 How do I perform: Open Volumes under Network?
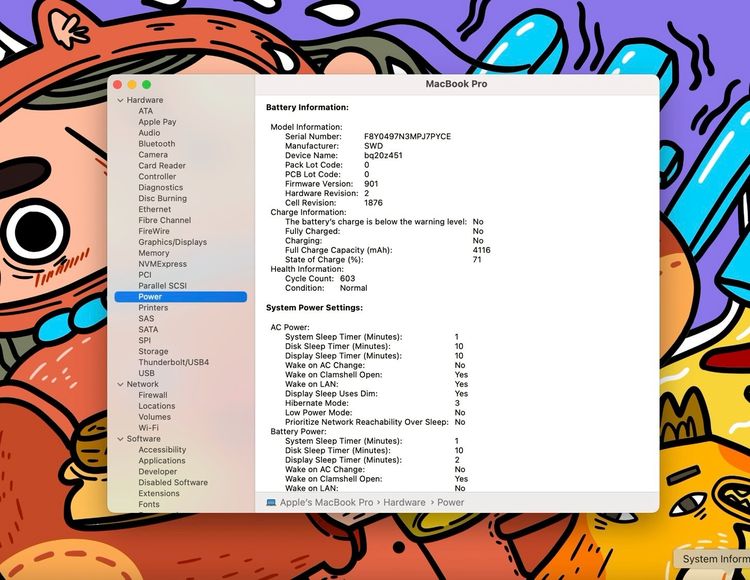154,417
